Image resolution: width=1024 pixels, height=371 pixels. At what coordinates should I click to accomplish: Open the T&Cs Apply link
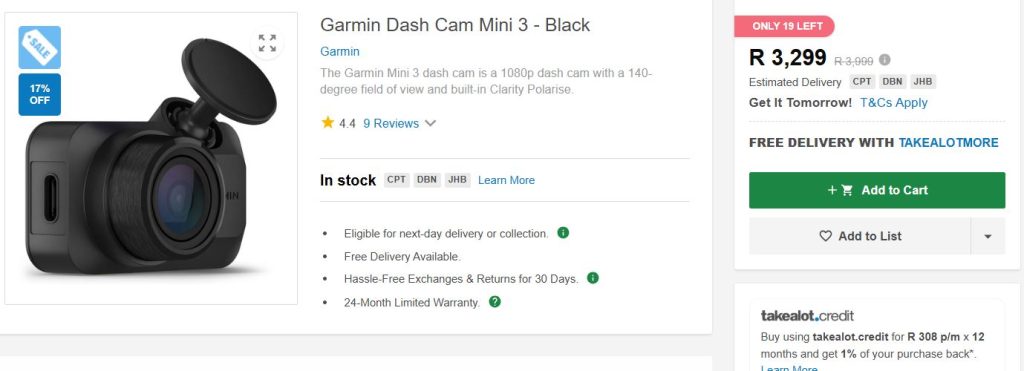click(893, 103)
